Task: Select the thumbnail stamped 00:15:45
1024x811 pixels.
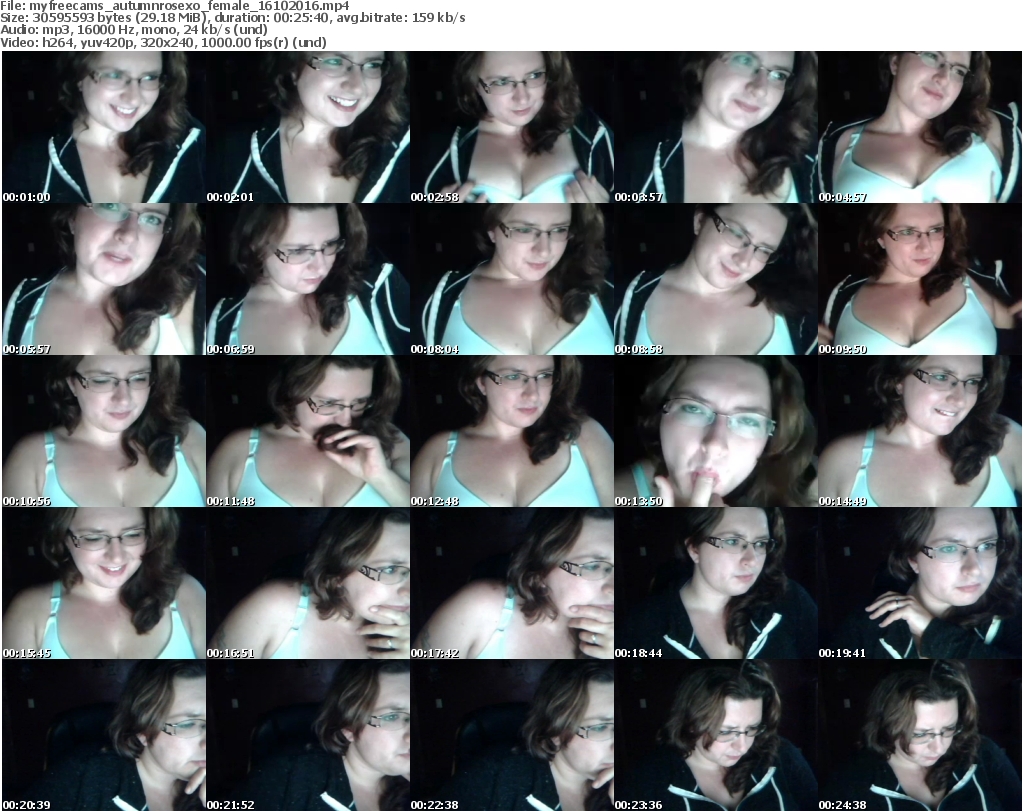Action: [104, 583]
